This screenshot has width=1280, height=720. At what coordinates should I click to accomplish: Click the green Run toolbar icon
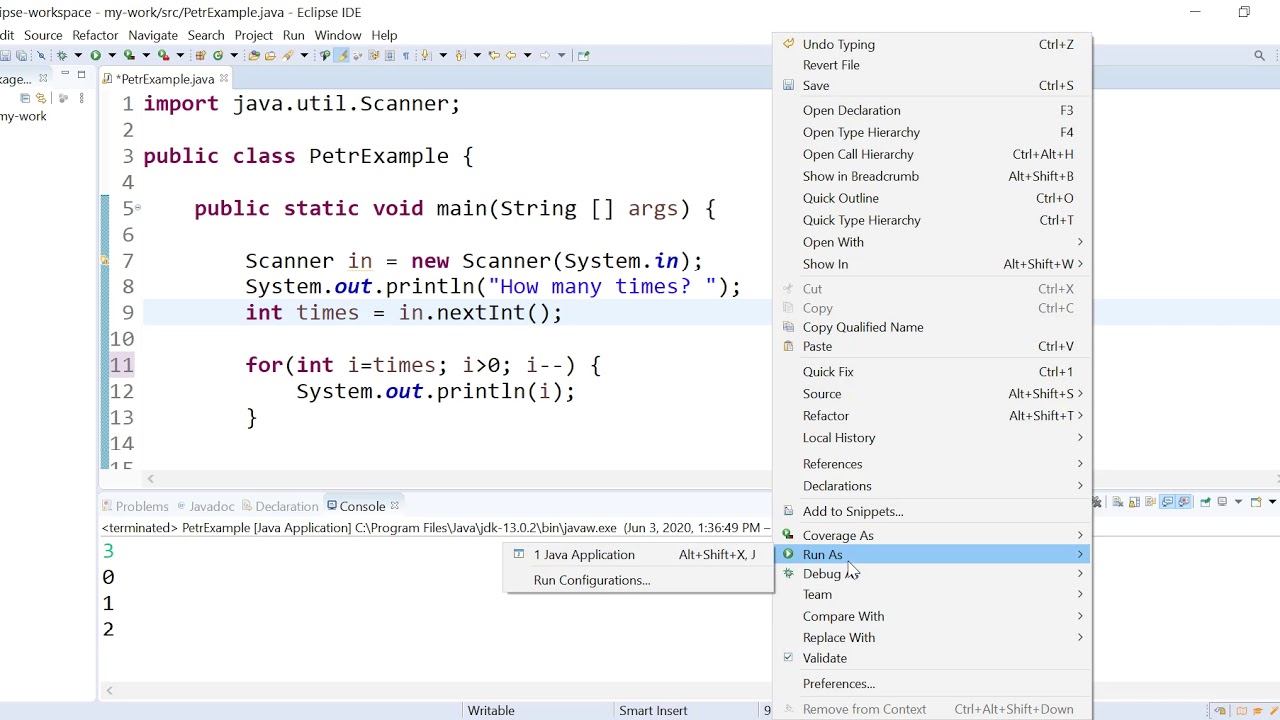96,56
